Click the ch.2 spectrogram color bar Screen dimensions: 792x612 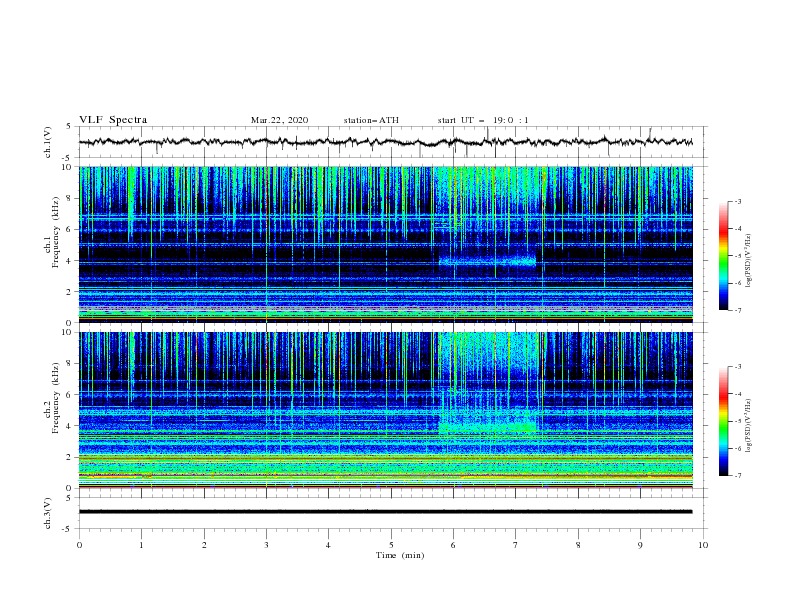pyautogui.click(x=723, y=421)
